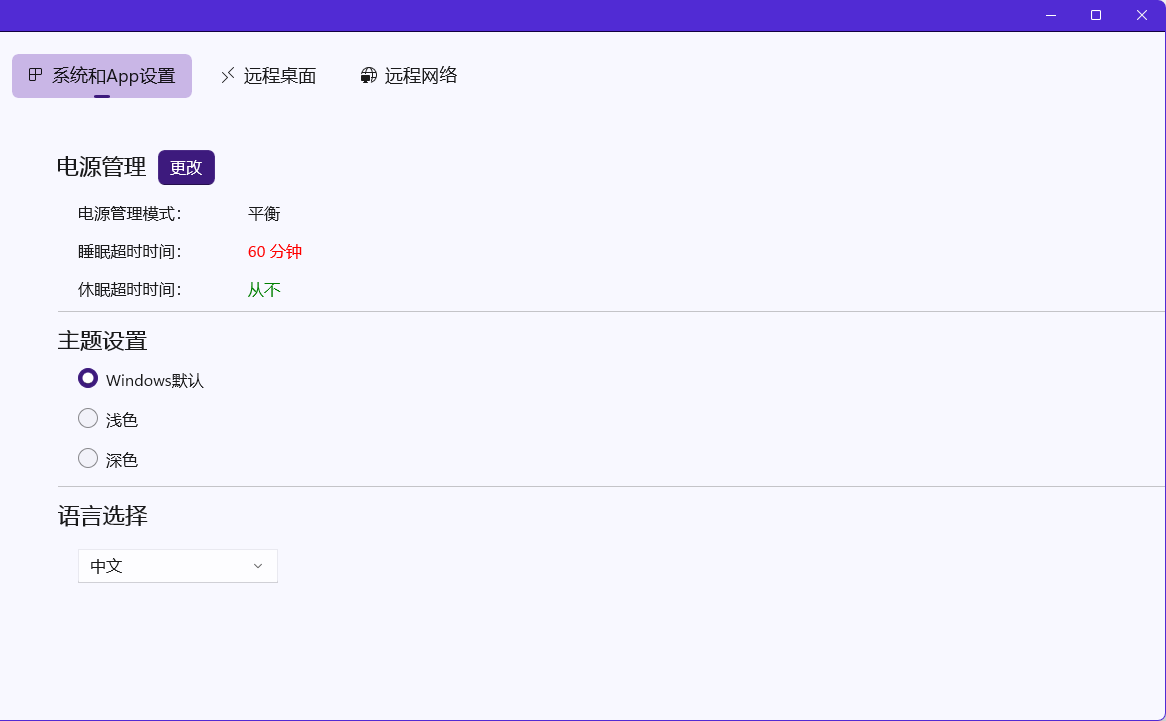
Task: Click the 主题设置 section heading
Action: tap(102, 341)
